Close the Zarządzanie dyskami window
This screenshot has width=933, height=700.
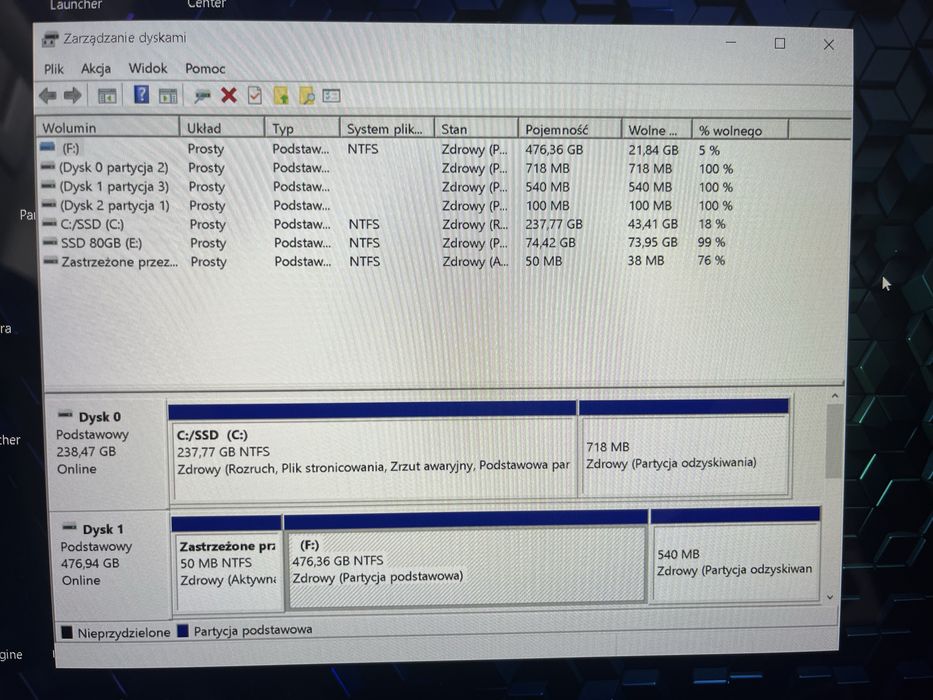[x=828, y=45]
